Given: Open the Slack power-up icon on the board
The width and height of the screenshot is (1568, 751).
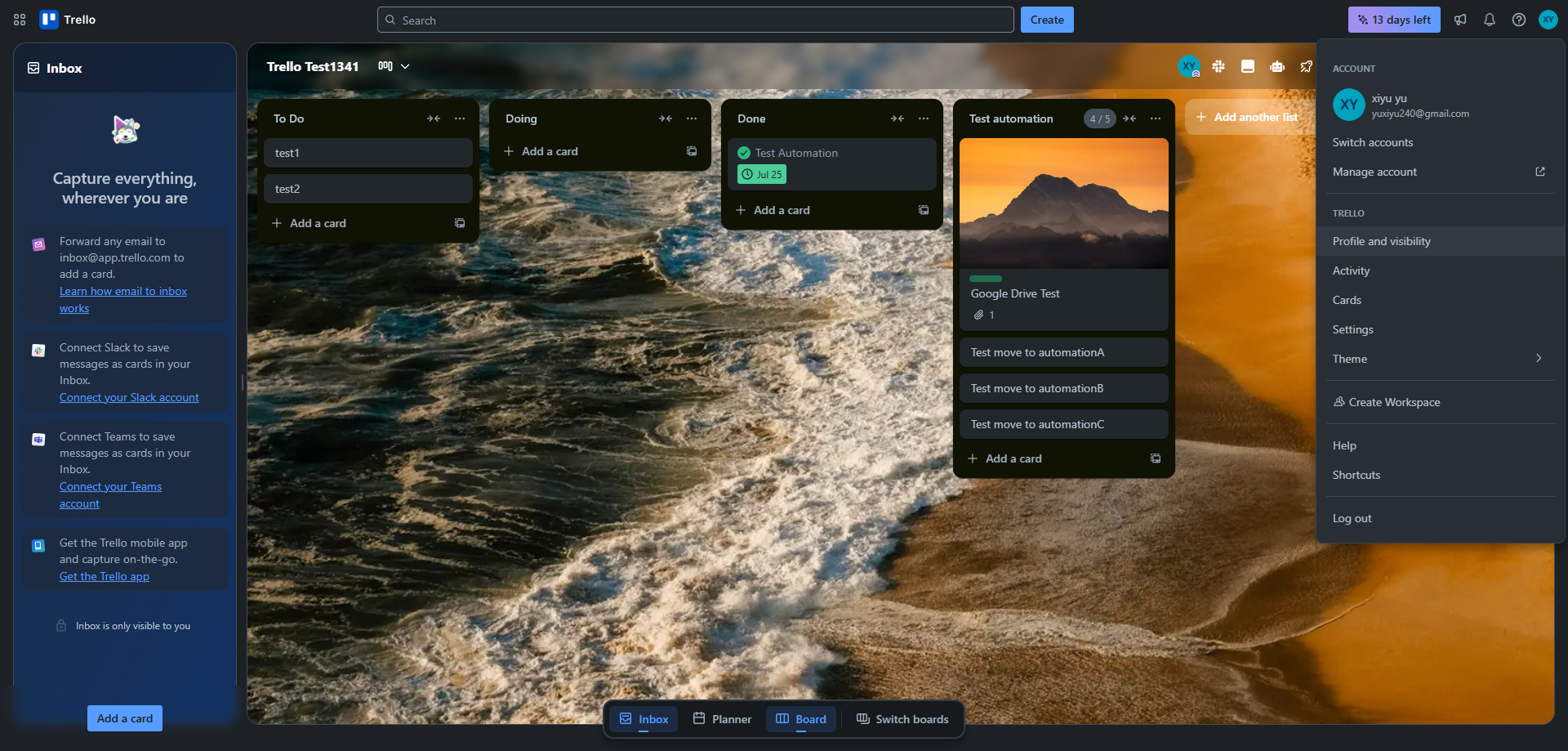Looking at the screenshot, I should click(x=1218, y=66).
